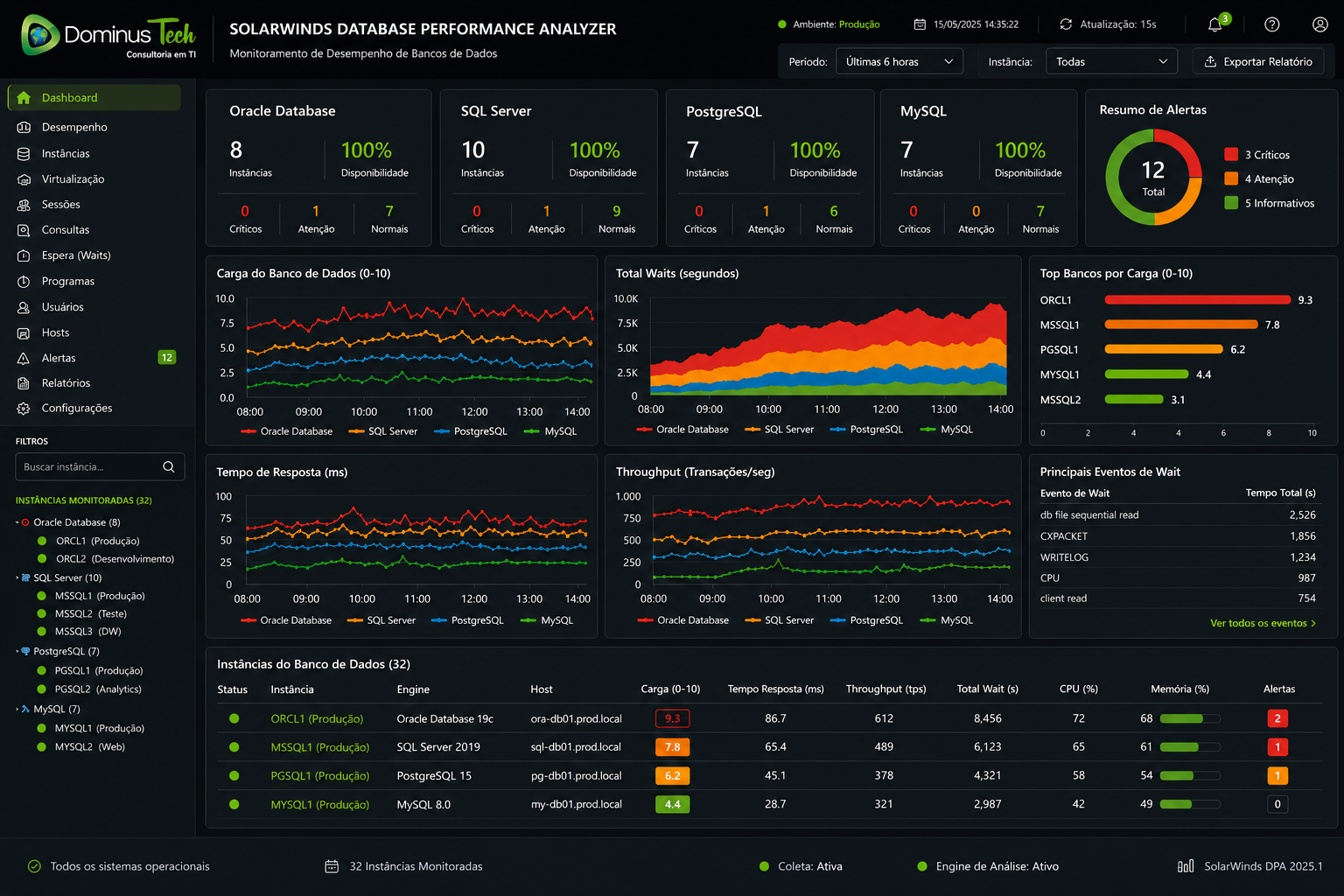Toggle MySQL legend in Total Waits chart
The width and height of the screenshot is (1344, 896).
pyautogui.click(x=947, y=430)
